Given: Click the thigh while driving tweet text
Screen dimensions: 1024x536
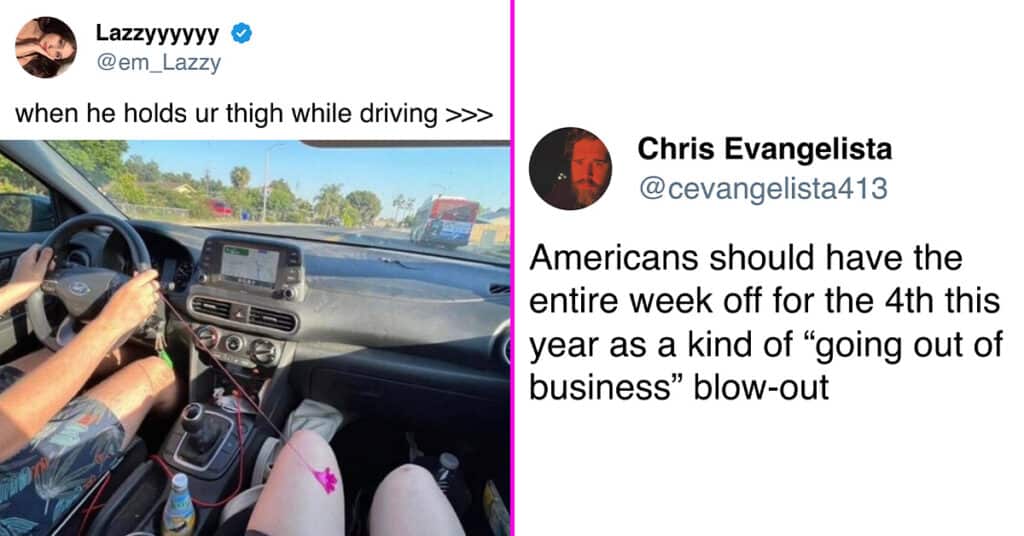Looking at the screenshot, I should (253, 114).
